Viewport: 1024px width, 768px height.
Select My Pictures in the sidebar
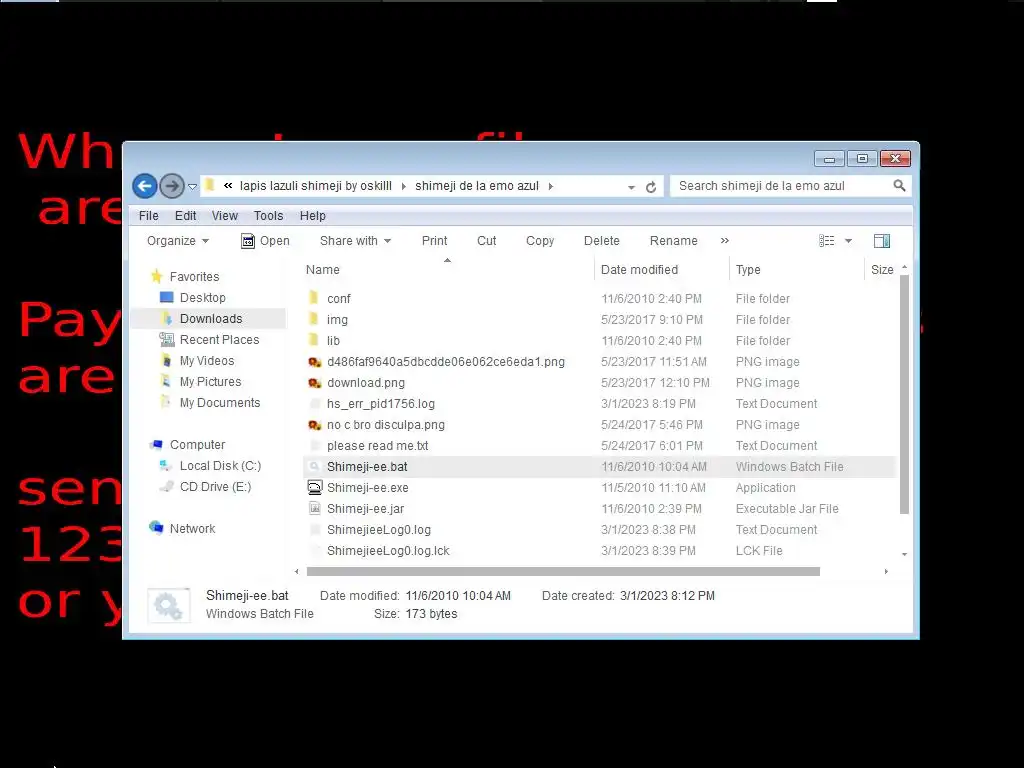[210, 381]
